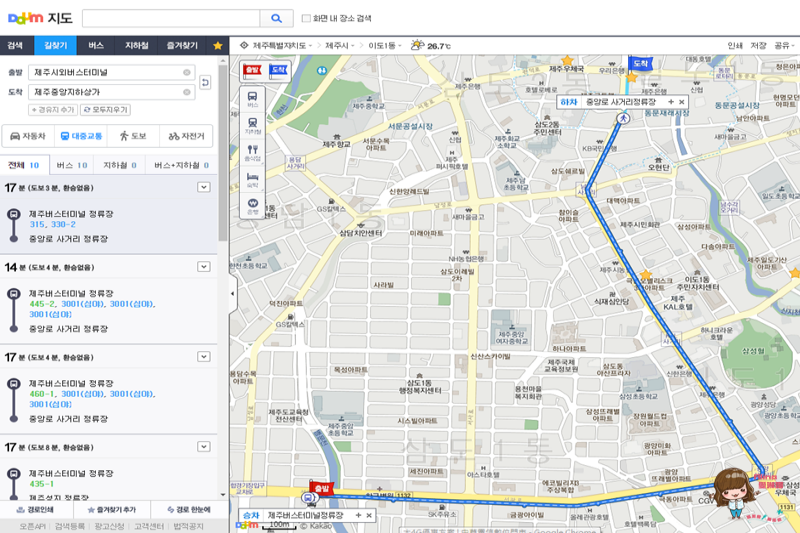Click the bus number 460-1 link
The height and width of the screenshot is (533, 800).
point(41,394)
